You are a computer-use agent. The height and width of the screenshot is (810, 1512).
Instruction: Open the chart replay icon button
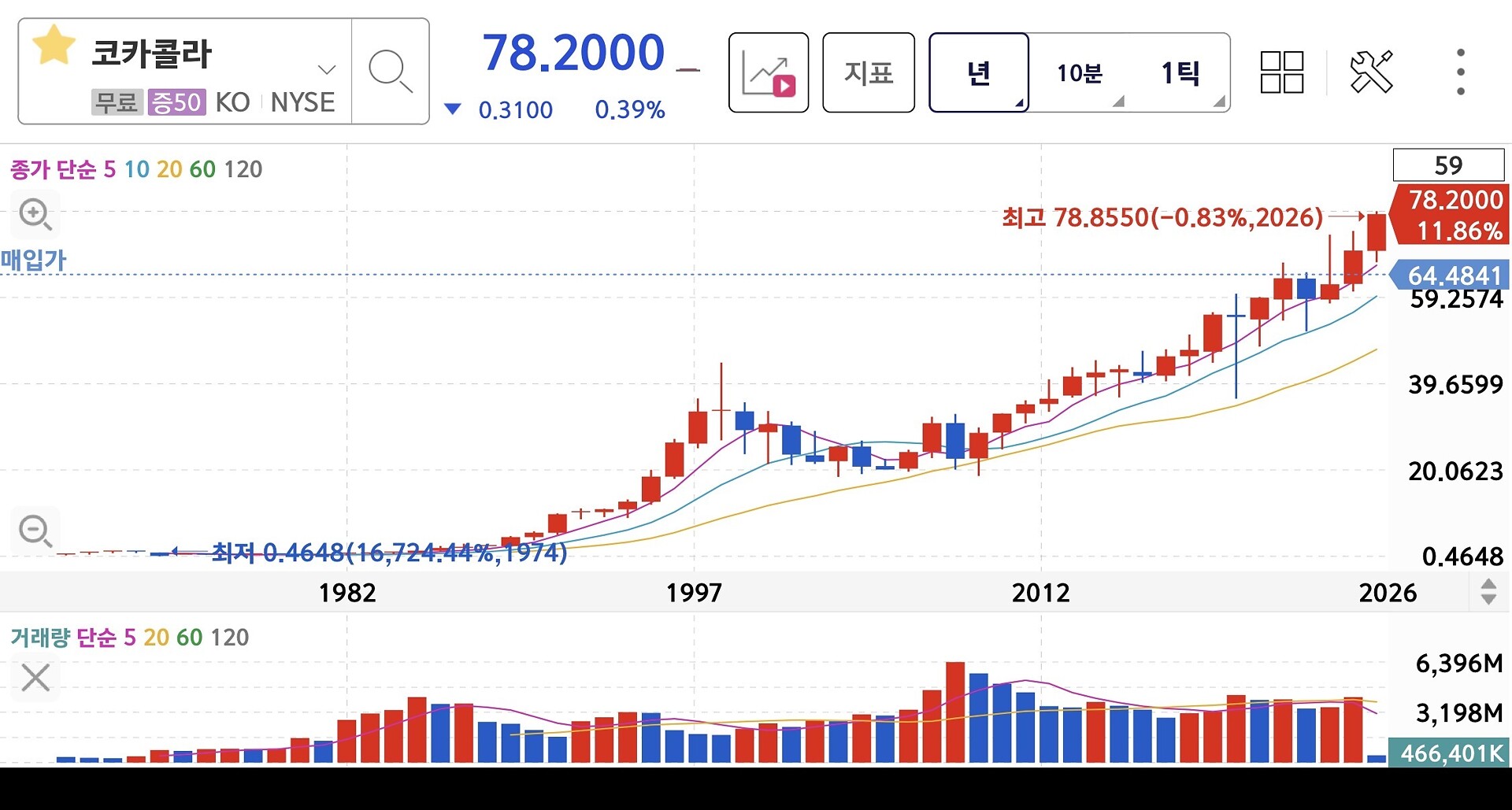pyautogui.click(x=769, y=72)
